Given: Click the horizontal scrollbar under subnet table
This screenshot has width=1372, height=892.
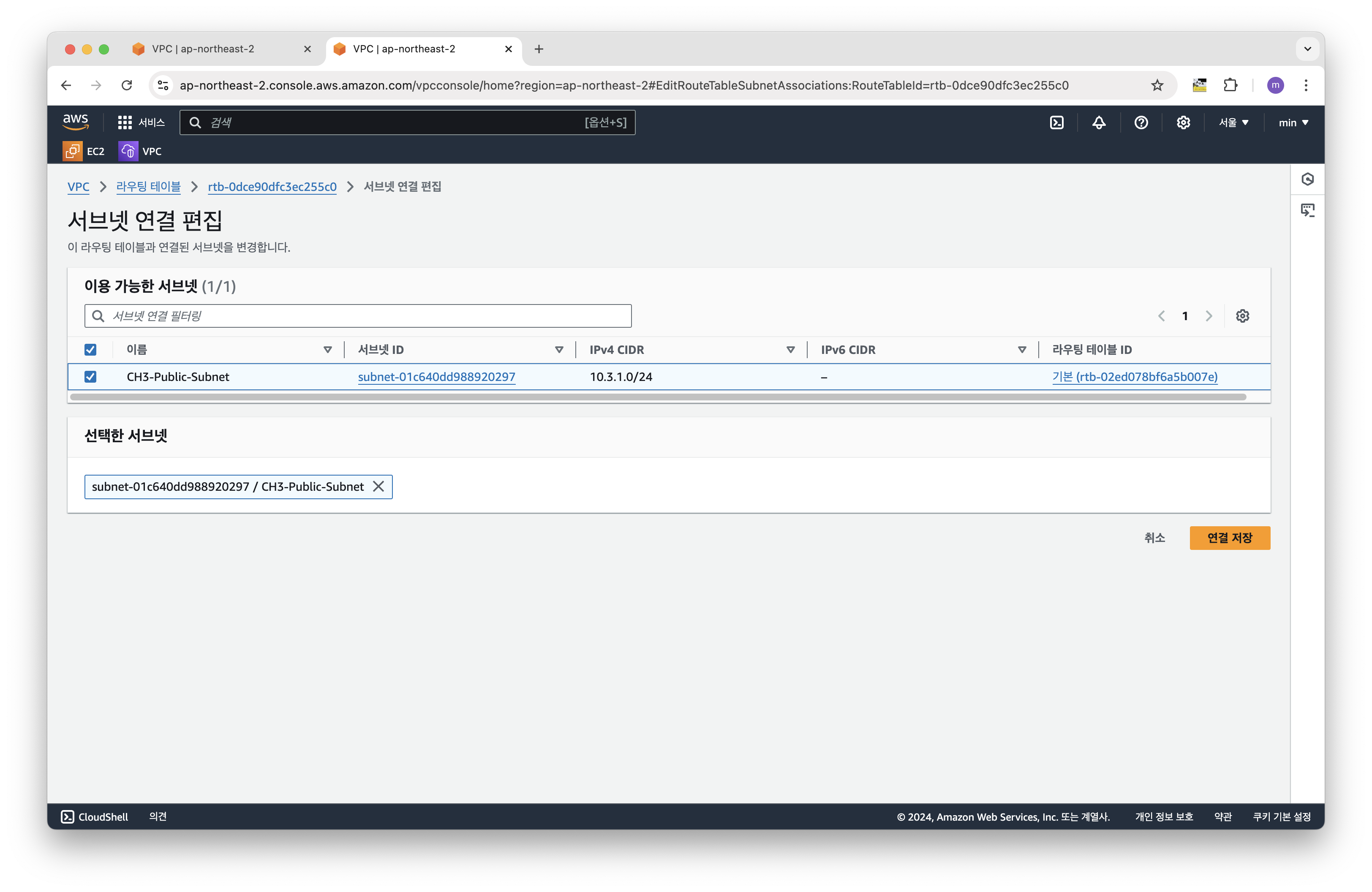Looking at the screenshot, I should pyautogui.click(x=657, y=397).
